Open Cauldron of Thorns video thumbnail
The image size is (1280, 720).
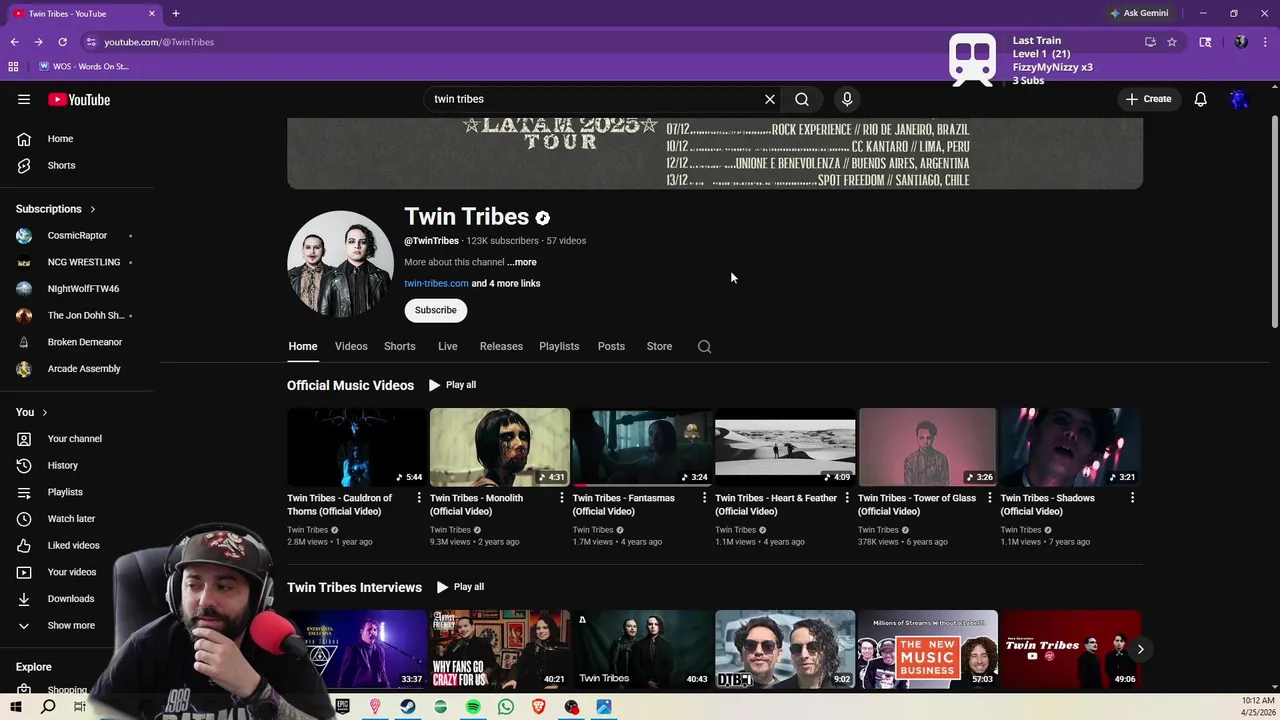click(356, 447)
